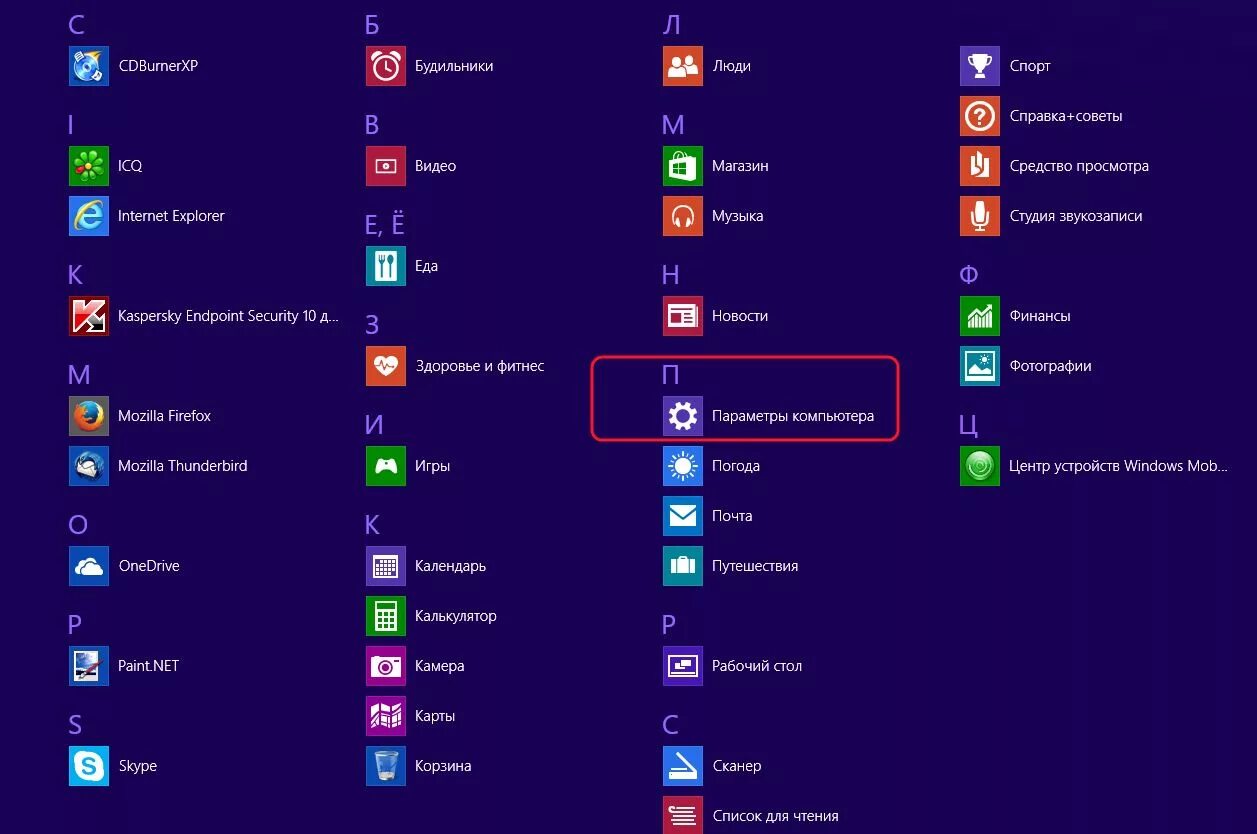Click the "Е, Ё" group header
The width and height of the screenshot is (1257, 834).
point(385,225)
